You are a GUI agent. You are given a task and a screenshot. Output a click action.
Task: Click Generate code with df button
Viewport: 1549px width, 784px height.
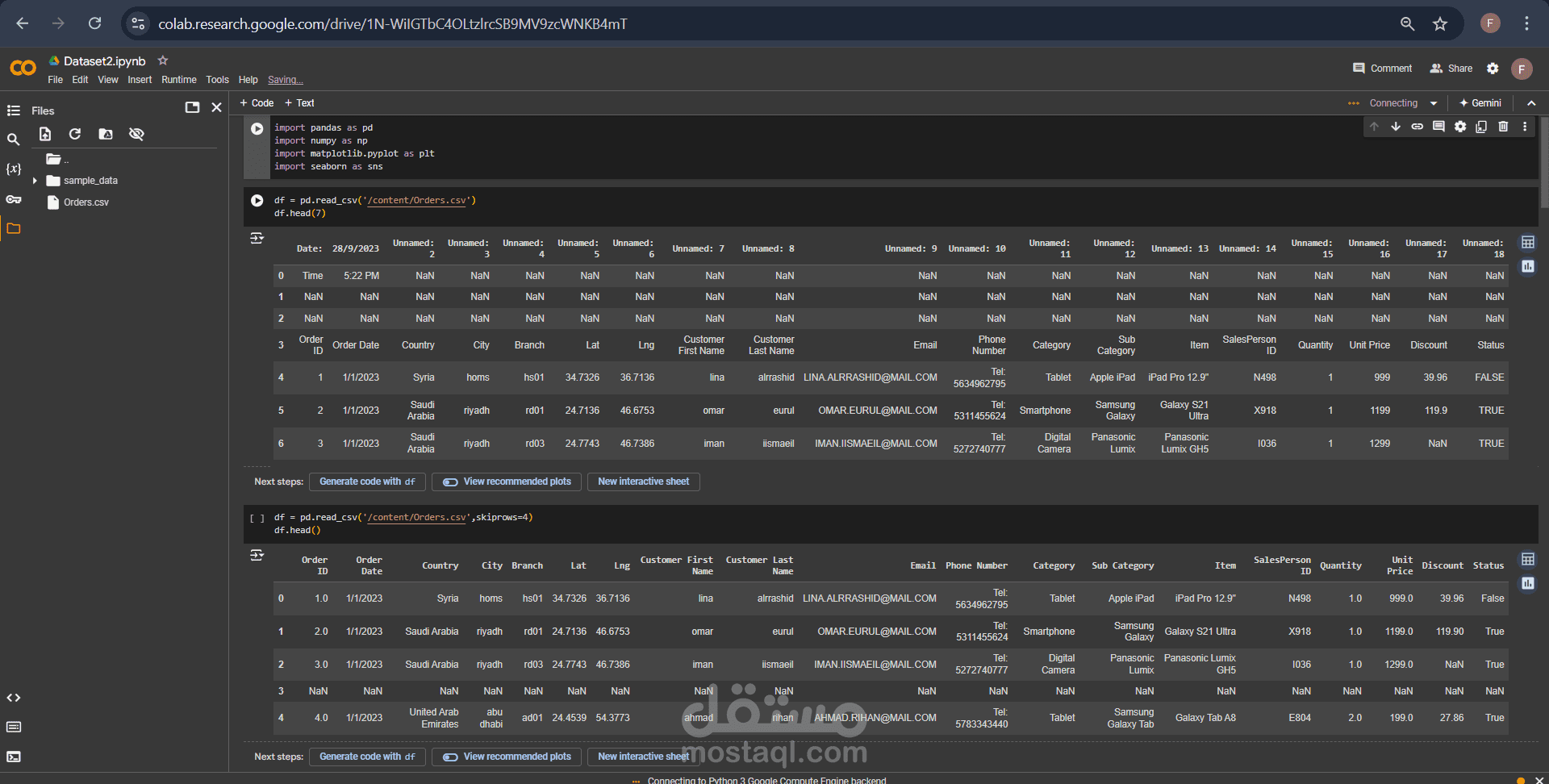[x=367, y=482]
